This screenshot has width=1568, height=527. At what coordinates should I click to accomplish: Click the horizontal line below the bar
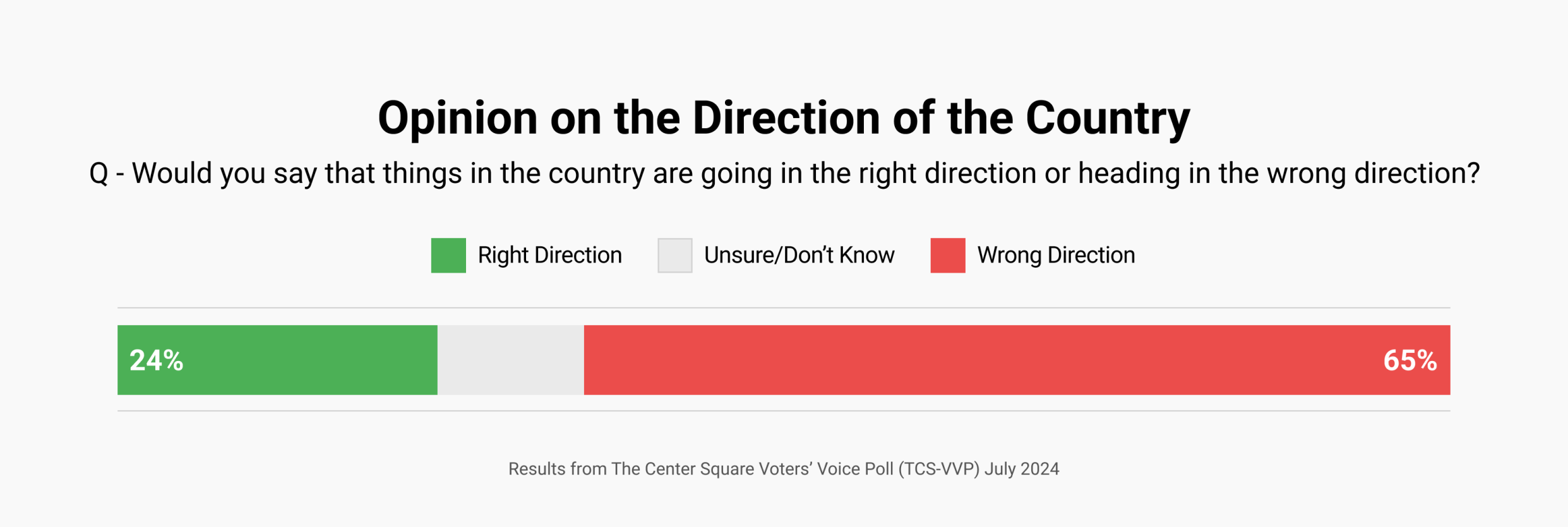click(x=783, y=411)
